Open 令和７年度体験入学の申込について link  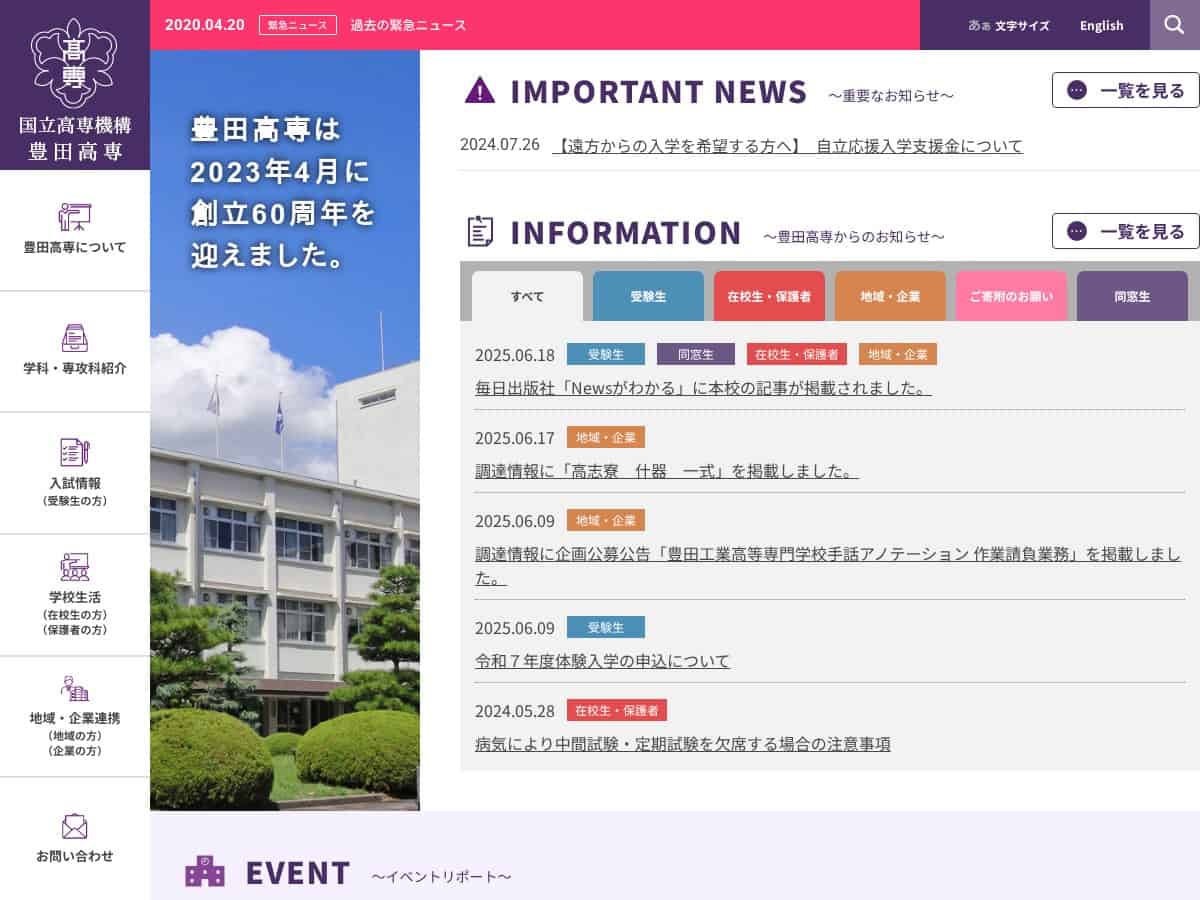pos(602,661)
